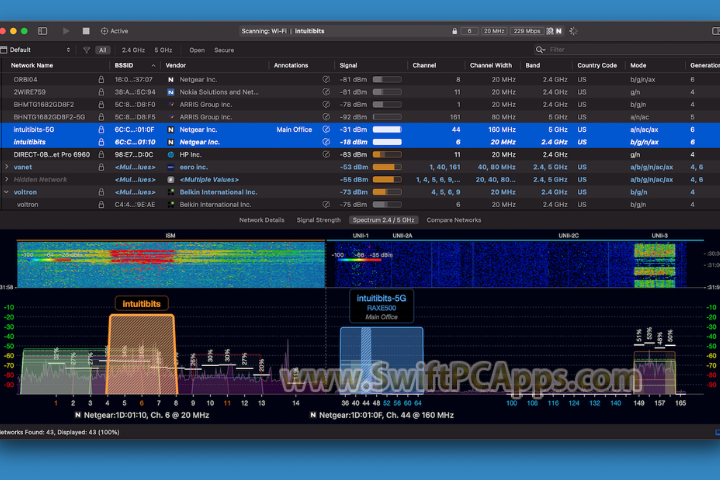
Task: Click Netgear legend icon under 5 GHz spectrum
Action: pyautogui.click(x=313, y=415)
